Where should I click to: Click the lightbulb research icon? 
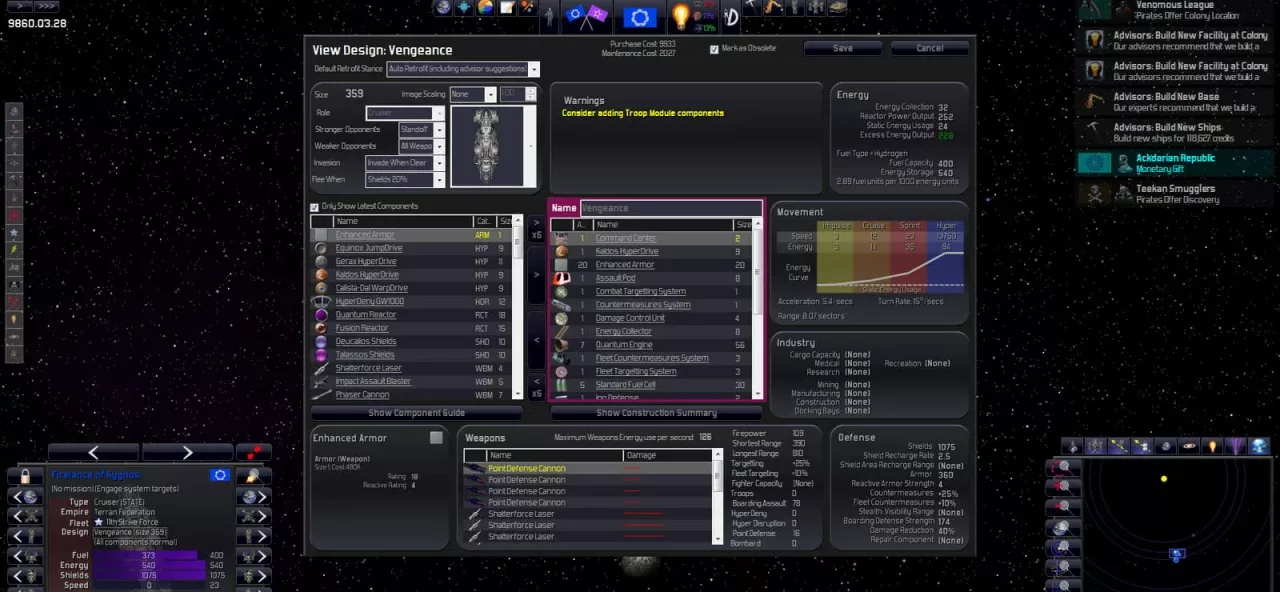click(x=681, y=16)
